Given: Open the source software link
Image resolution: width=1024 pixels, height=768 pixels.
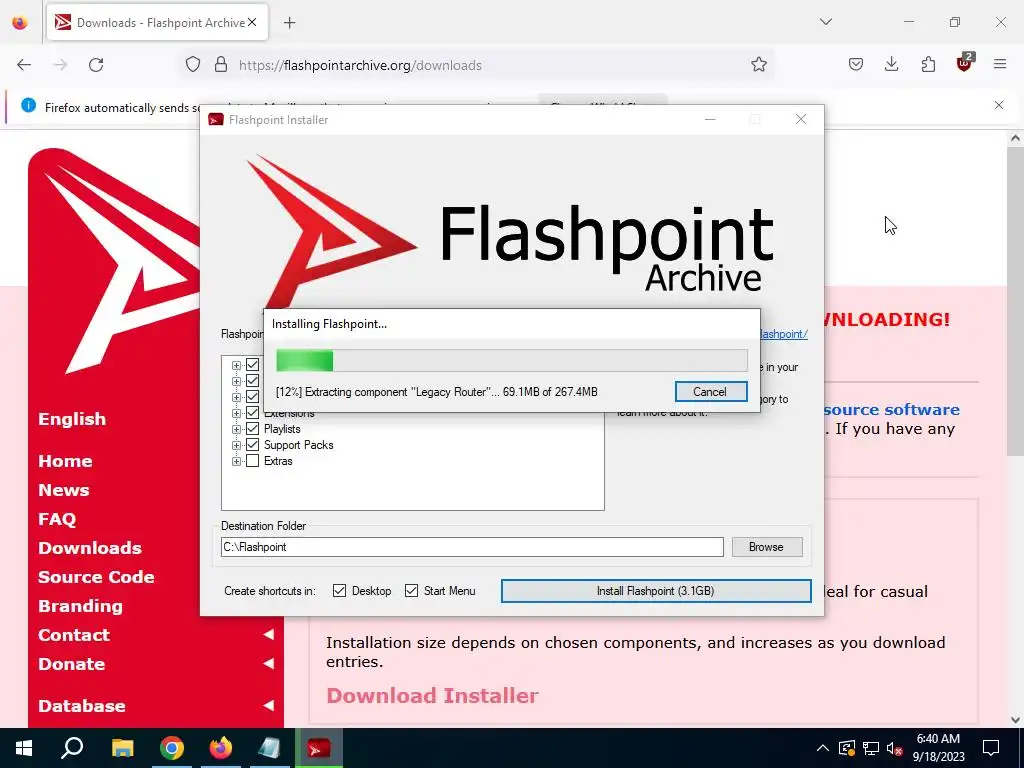Looking at the screenshot, I should click(891, 409).
